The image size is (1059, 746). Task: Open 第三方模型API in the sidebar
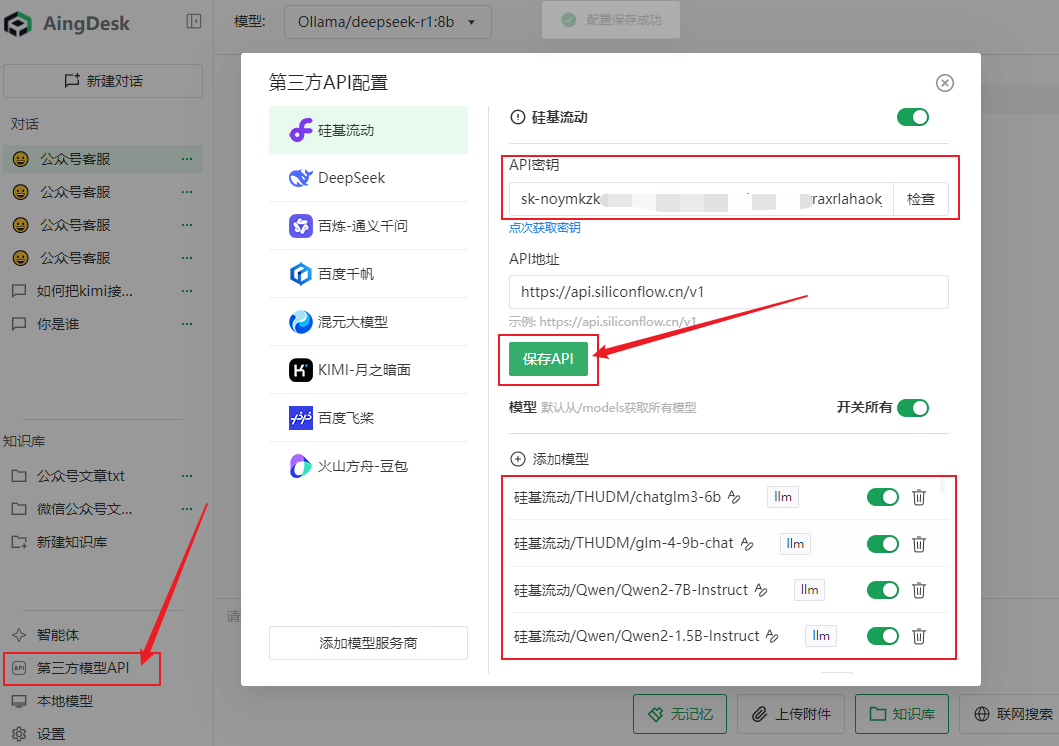click(x=82, y=668)
